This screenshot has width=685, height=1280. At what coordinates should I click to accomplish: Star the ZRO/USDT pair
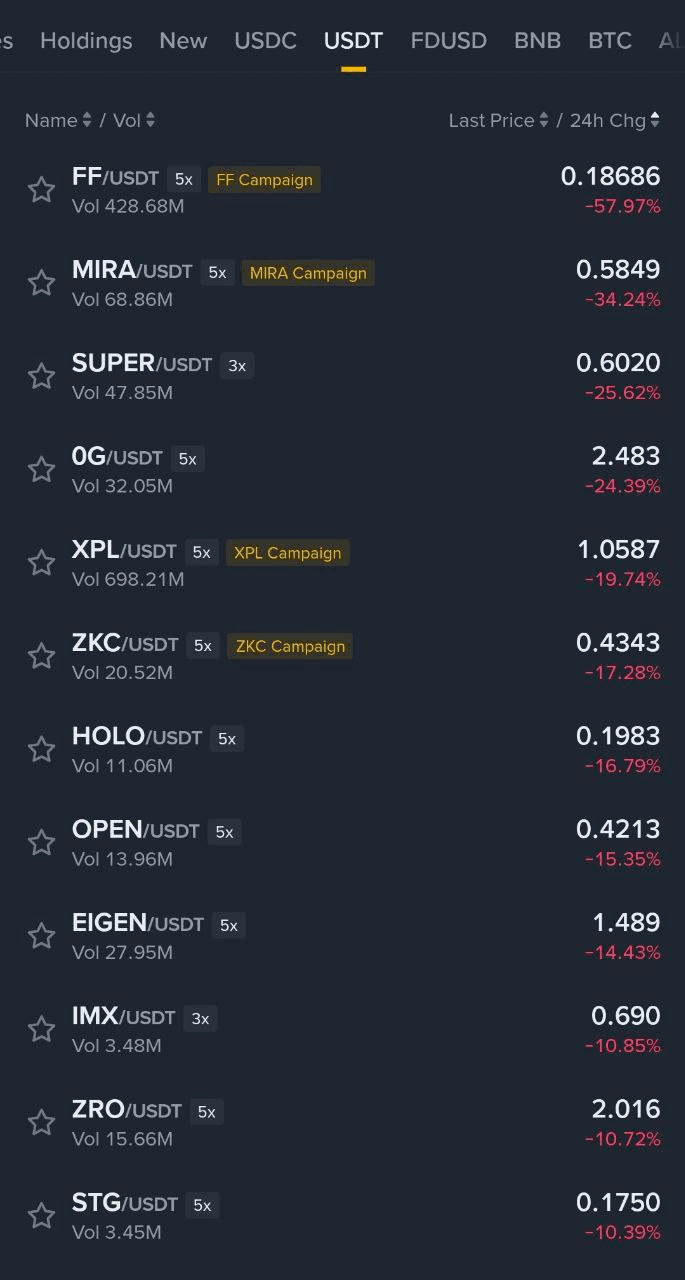41,1122
